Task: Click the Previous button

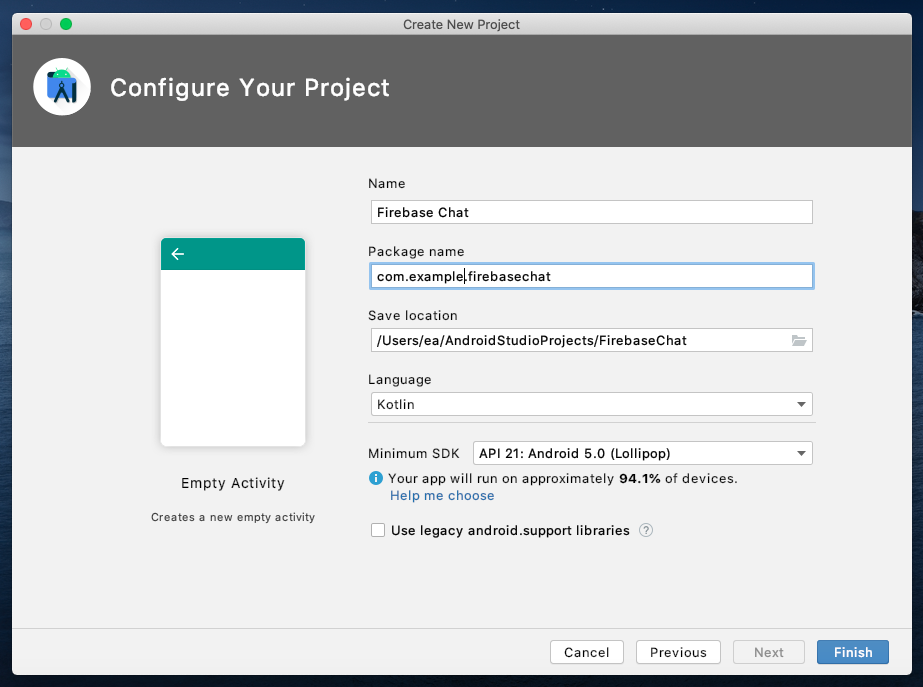Action: tap(678, 652)
